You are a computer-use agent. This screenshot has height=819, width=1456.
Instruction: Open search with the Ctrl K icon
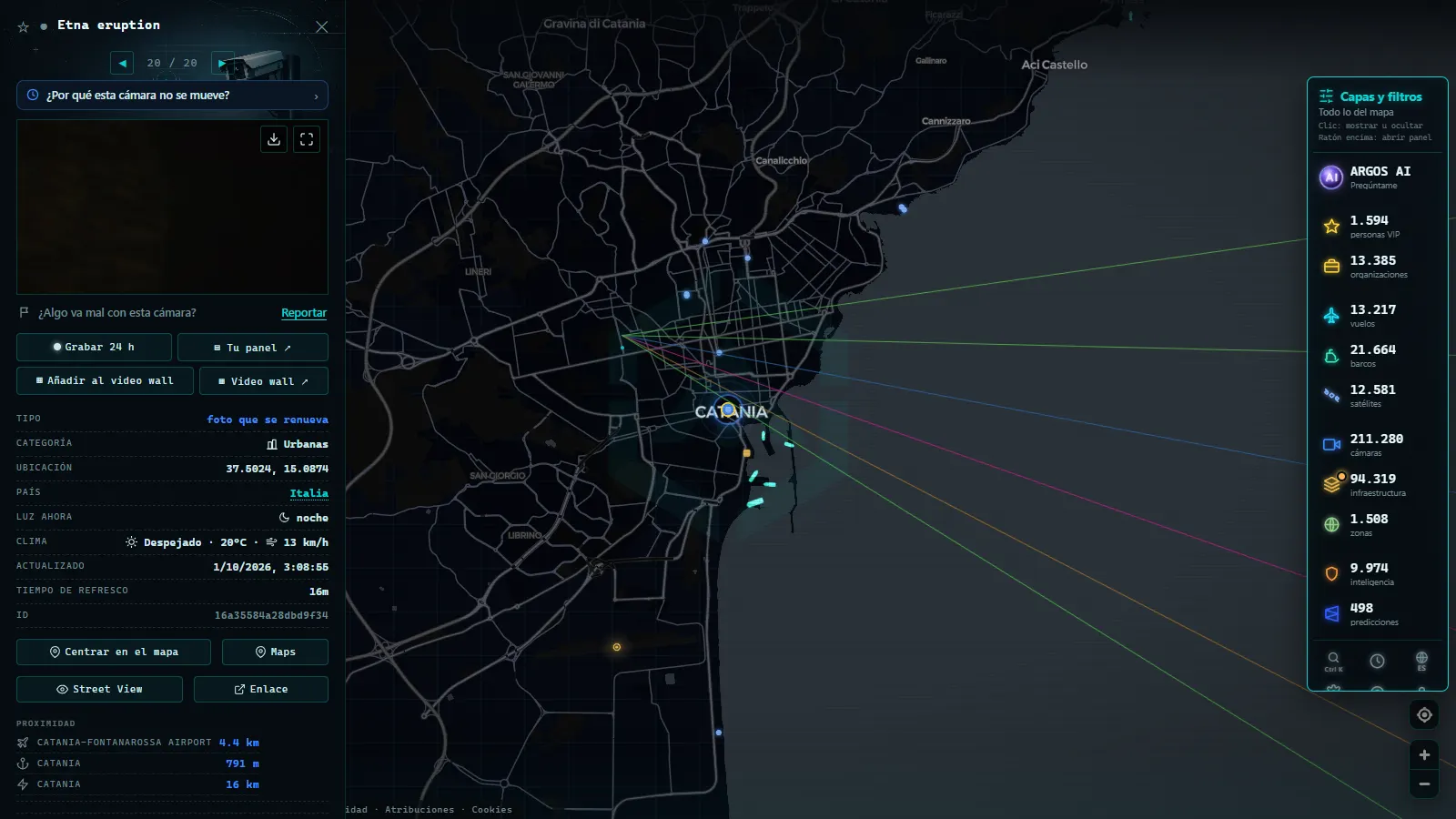(1333, 661)
